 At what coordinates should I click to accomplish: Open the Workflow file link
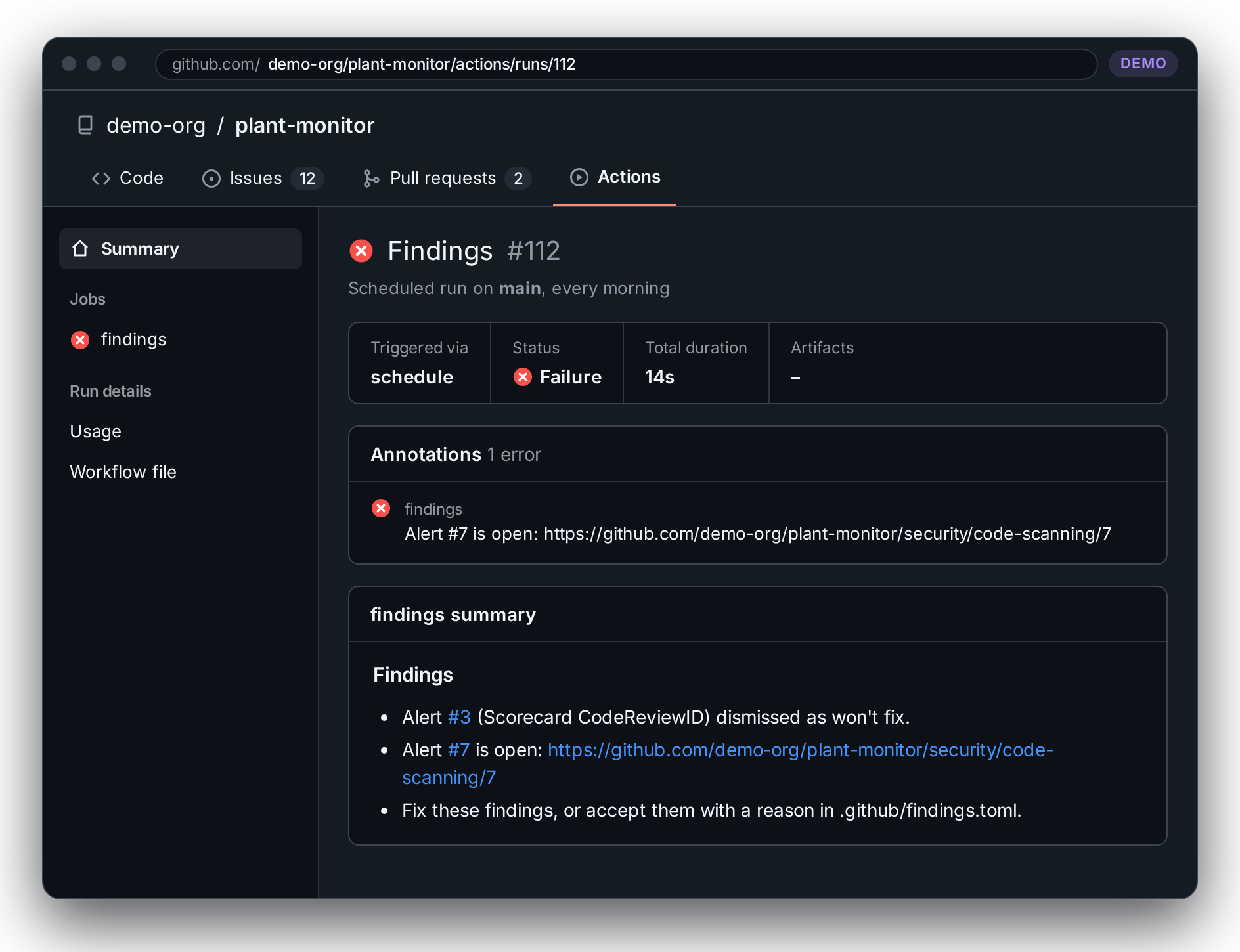click(x=123, y=472)
